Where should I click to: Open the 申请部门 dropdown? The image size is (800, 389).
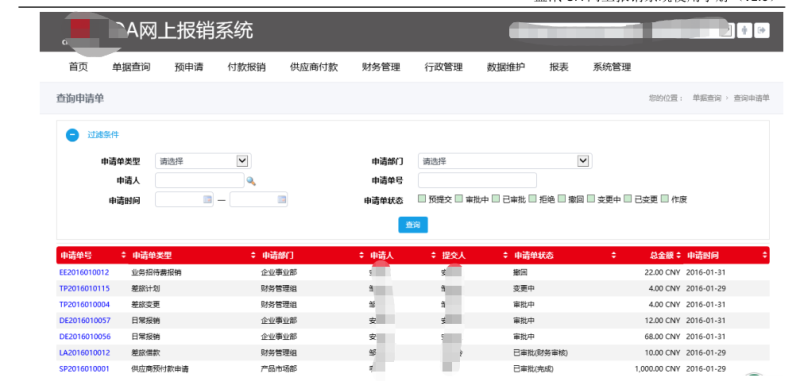(x=505, y=161)
